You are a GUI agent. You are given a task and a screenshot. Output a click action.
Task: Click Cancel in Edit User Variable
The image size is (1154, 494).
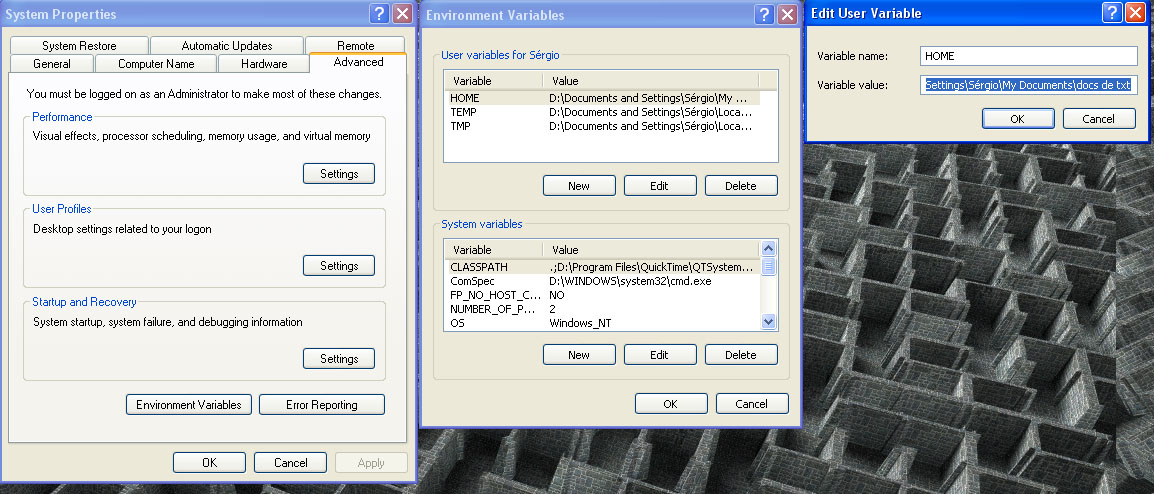(x=1099, y=119)
